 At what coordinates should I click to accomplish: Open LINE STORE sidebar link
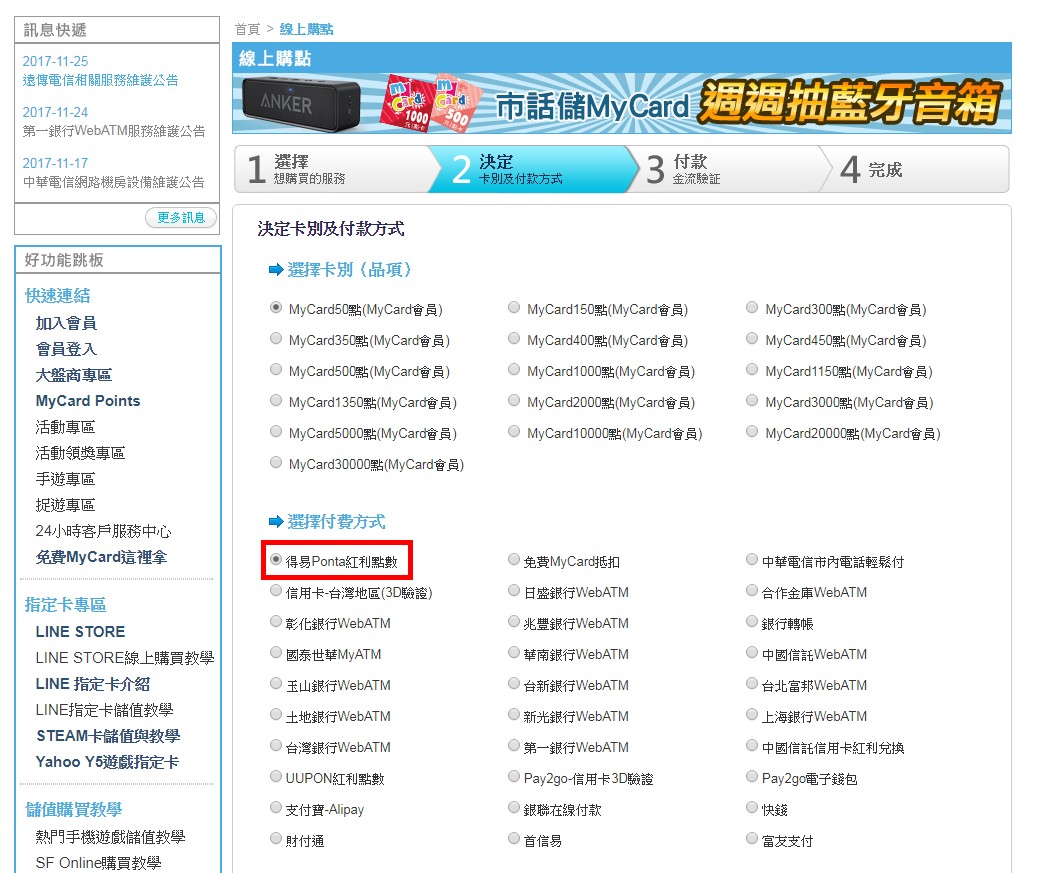[x=80, y=632]
